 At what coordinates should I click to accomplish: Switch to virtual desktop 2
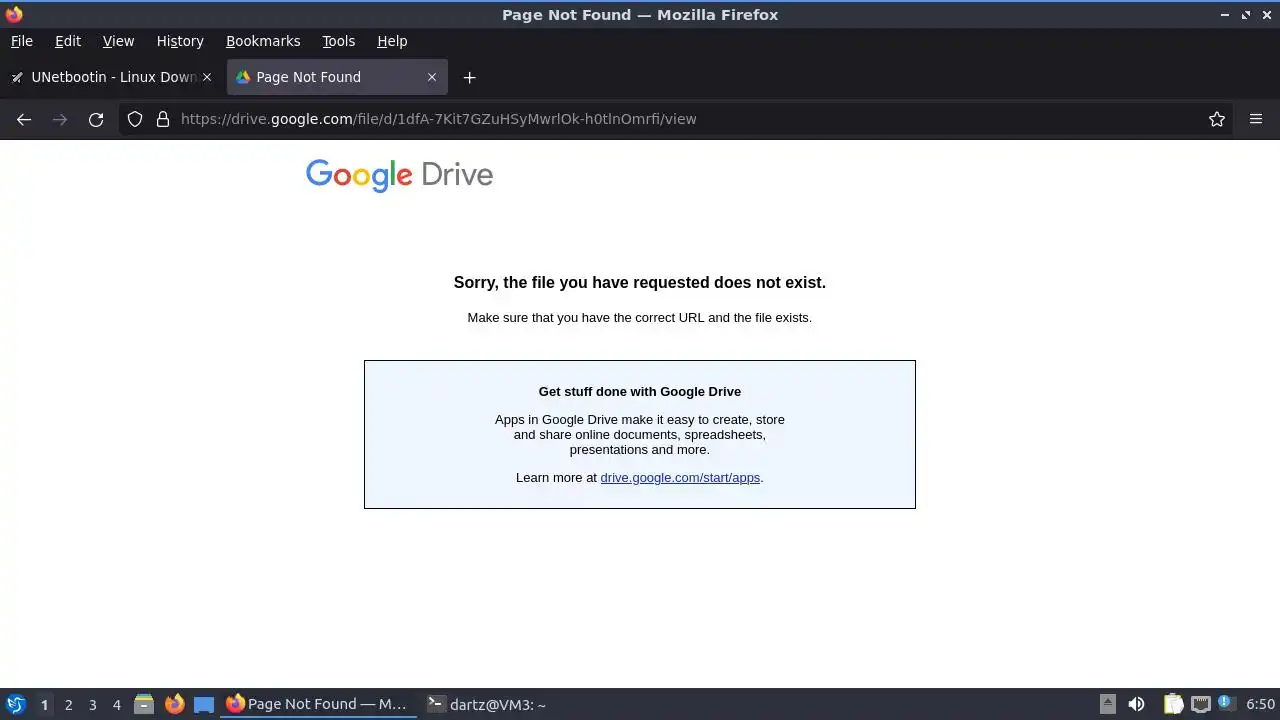(68, 705)
